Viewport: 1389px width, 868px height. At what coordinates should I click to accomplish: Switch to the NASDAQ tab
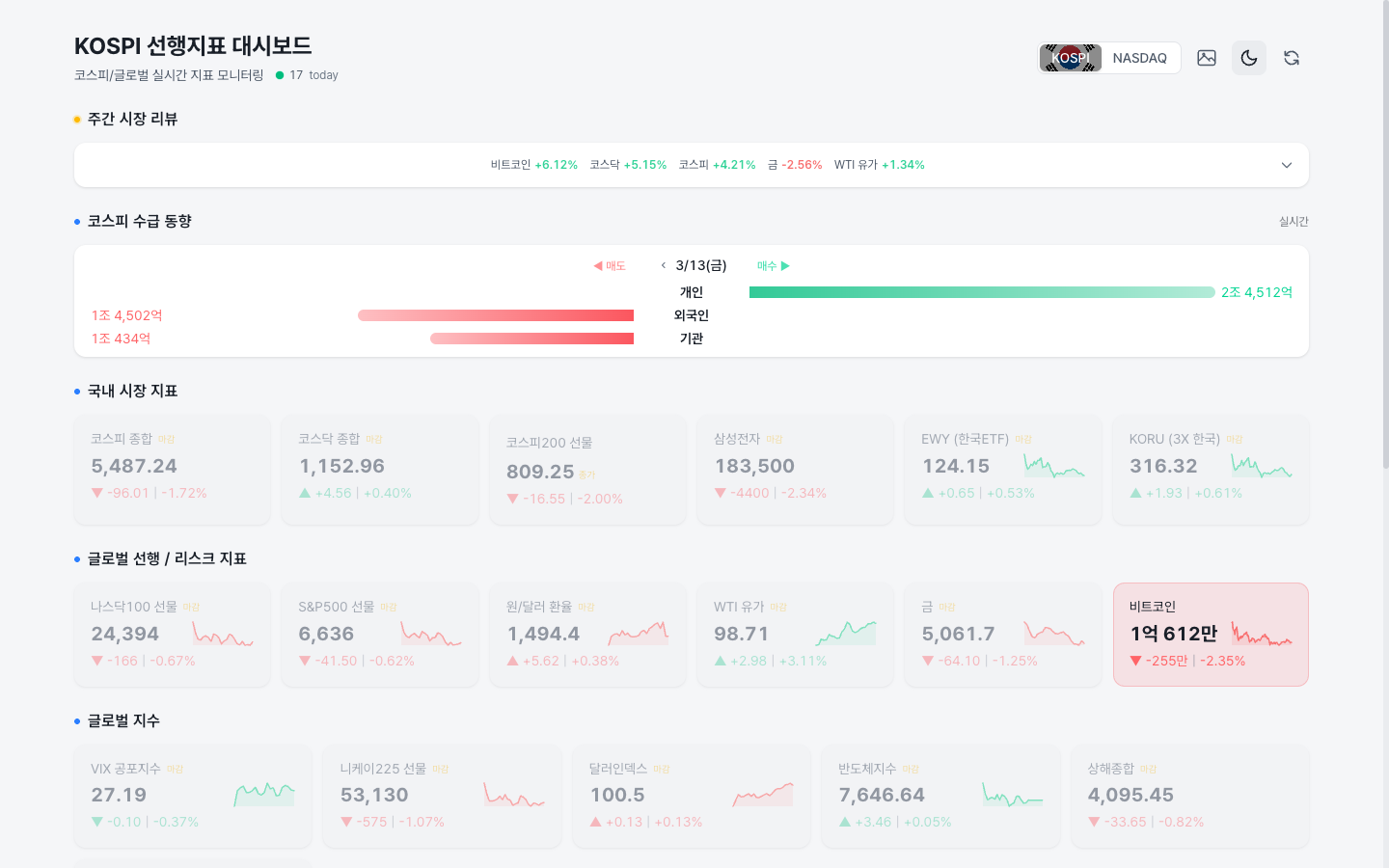coord(1139,58)
